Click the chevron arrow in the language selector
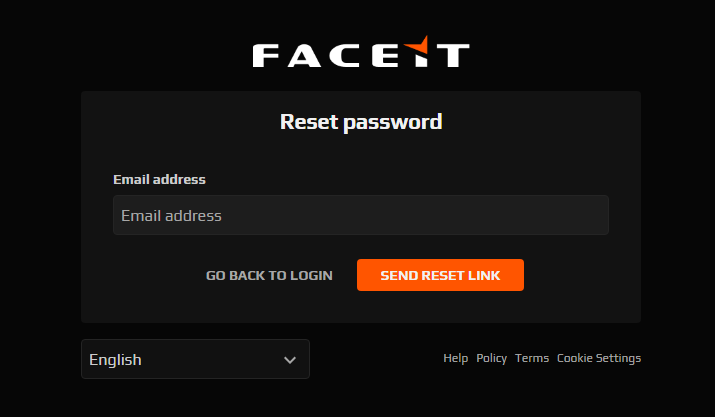Viewport: 715px width, 417px height. [290, 360]
